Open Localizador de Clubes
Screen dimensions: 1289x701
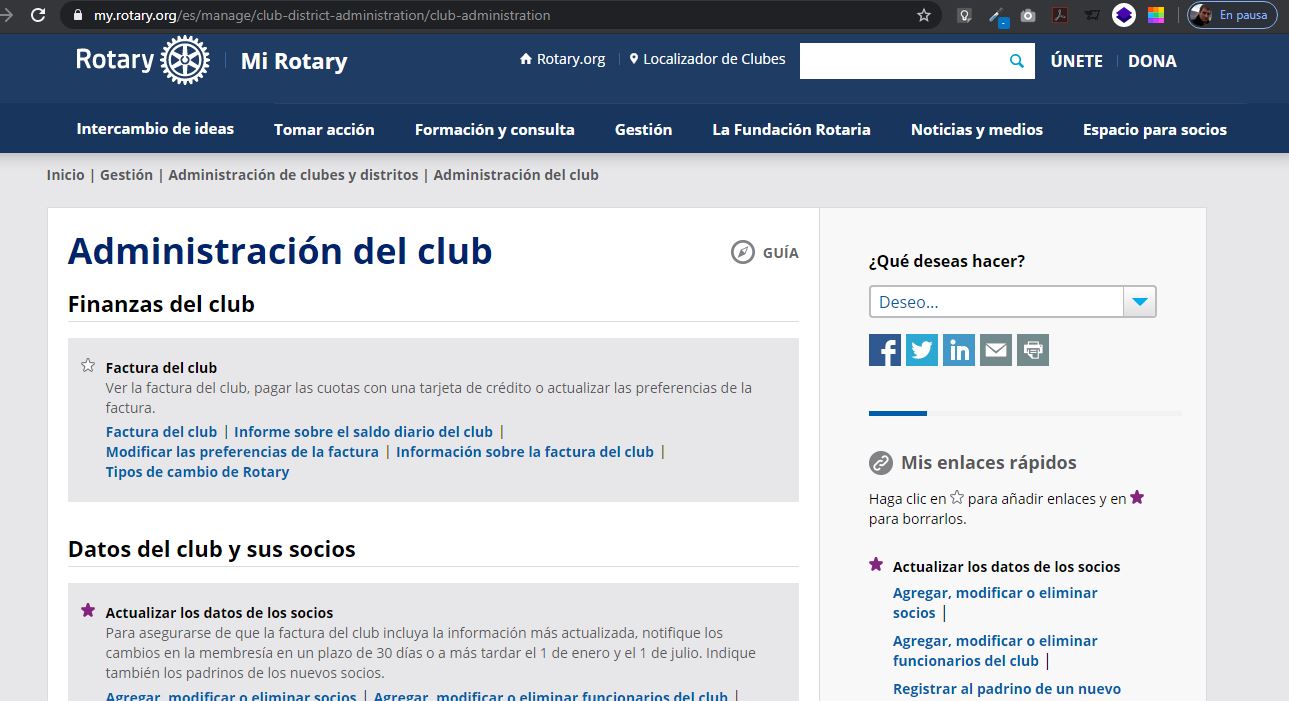point(707,59)
